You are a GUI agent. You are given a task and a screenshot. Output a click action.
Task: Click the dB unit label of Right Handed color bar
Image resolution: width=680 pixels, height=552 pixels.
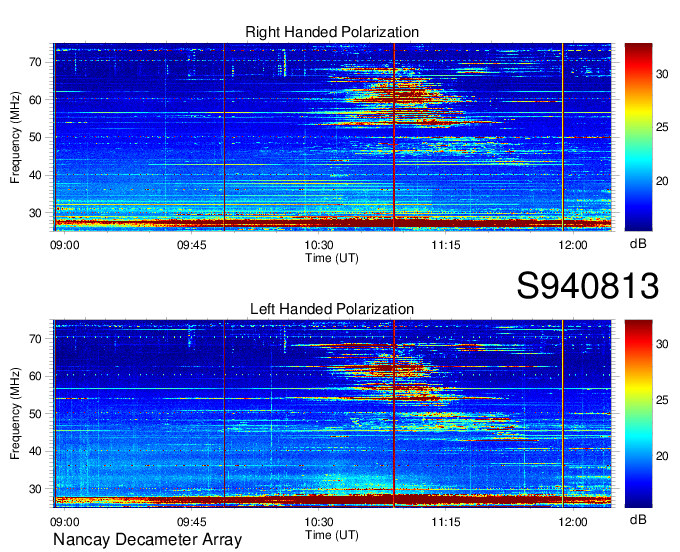tap(638, 244)
